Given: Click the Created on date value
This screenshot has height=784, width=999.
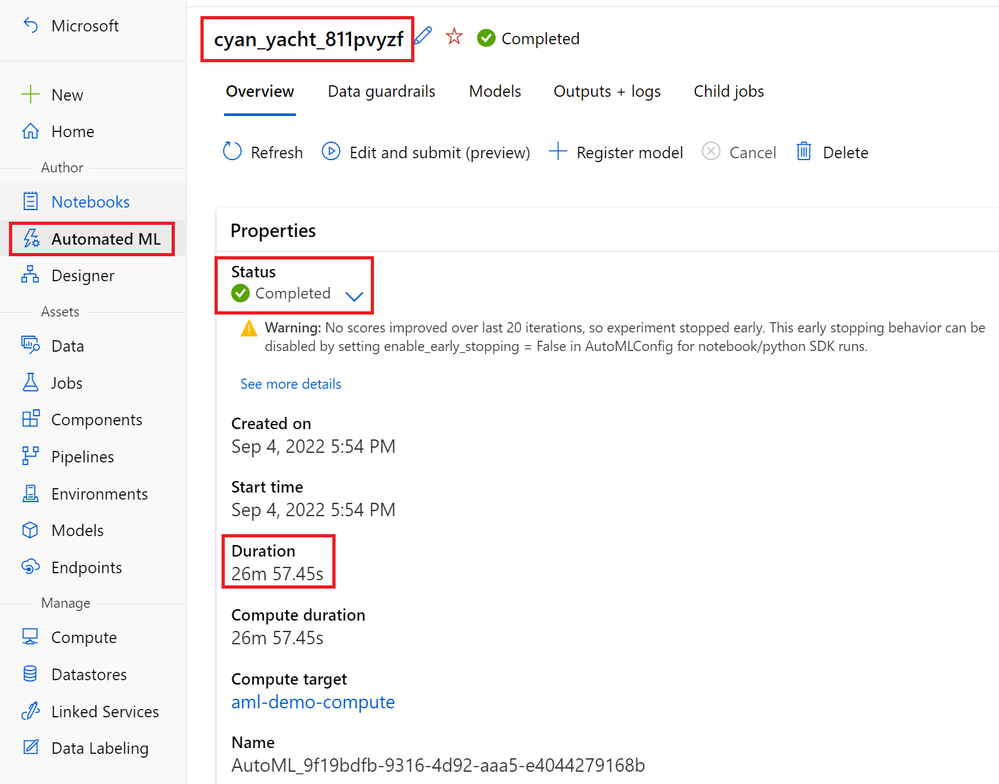Looking at the screenshot, I should coord(313,446).
